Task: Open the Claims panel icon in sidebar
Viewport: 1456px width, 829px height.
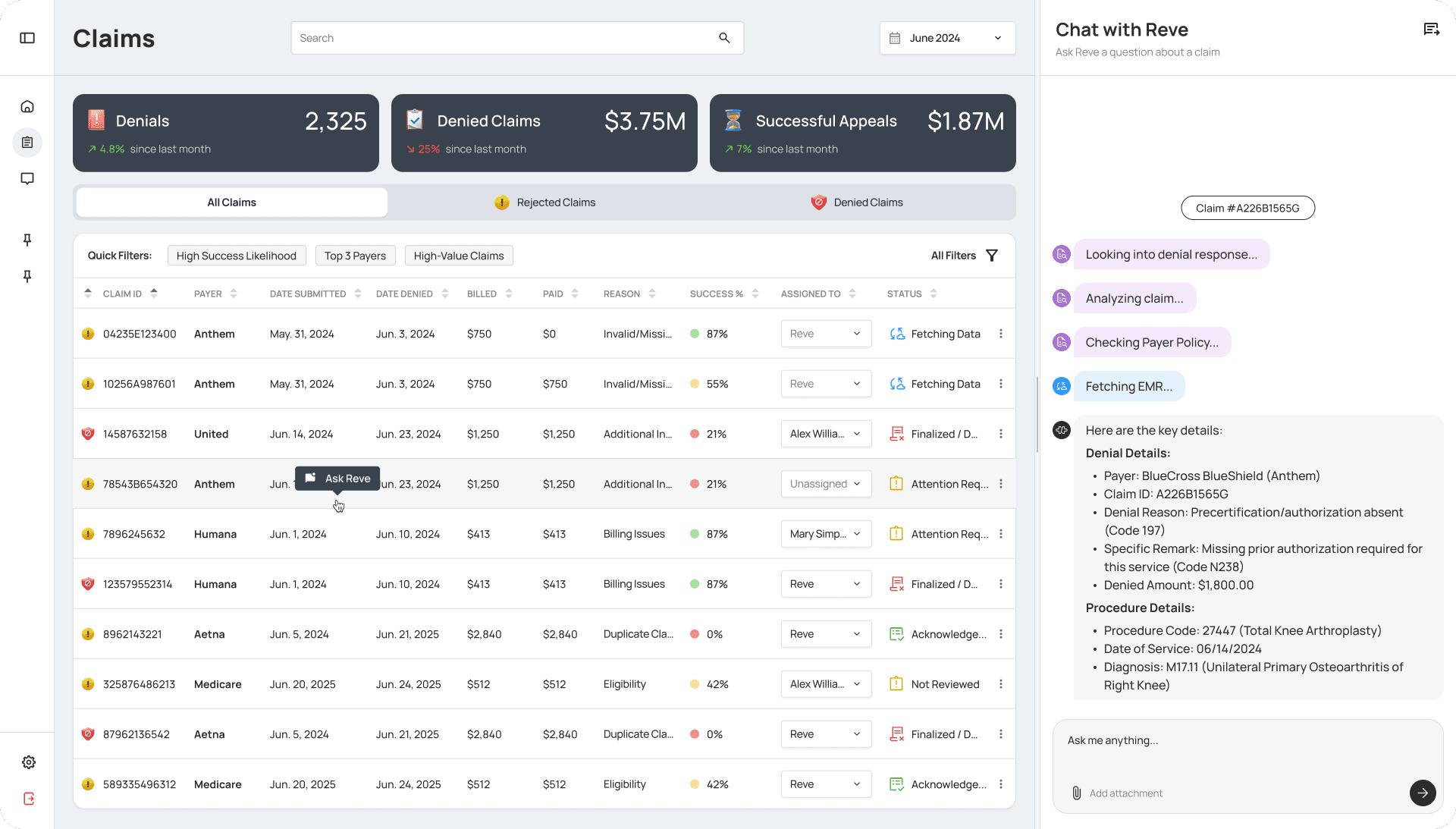Action: click(27, 143)
